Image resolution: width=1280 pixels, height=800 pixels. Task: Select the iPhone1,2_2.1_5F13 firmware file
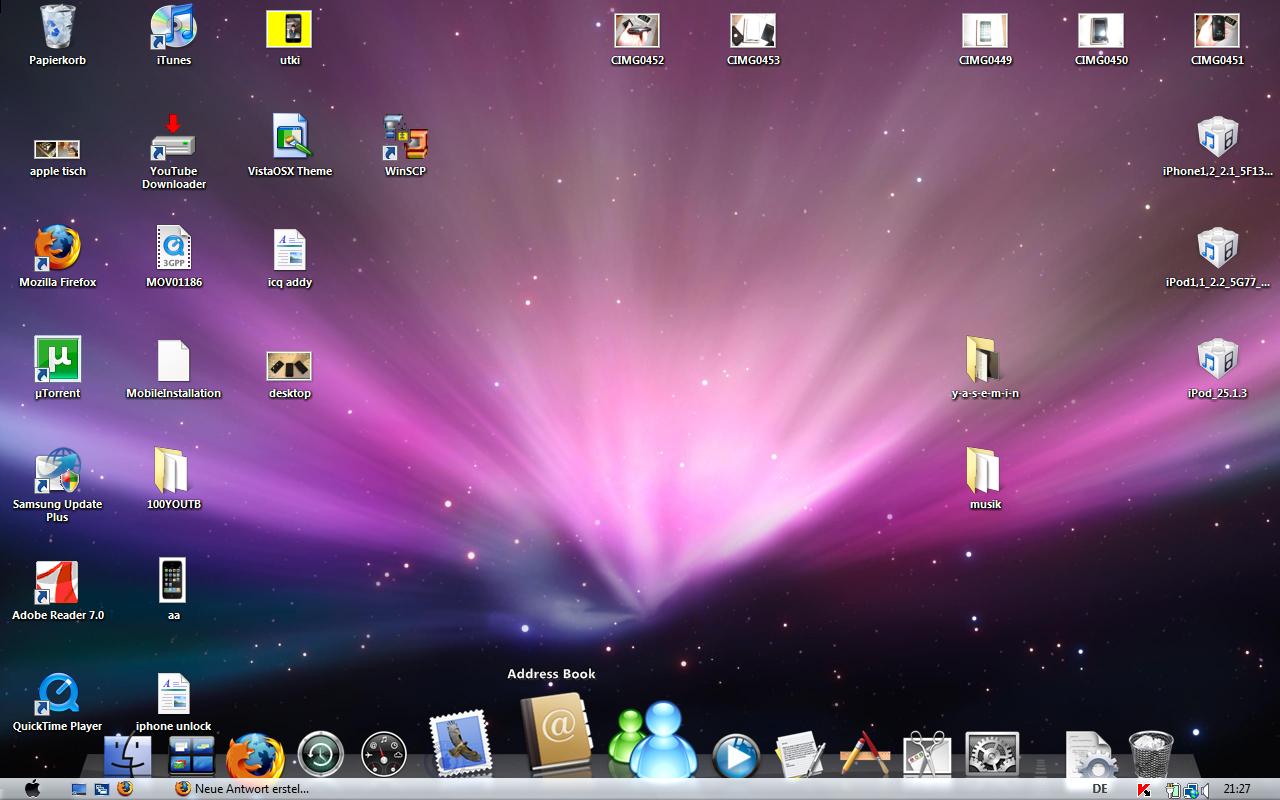1217,146
